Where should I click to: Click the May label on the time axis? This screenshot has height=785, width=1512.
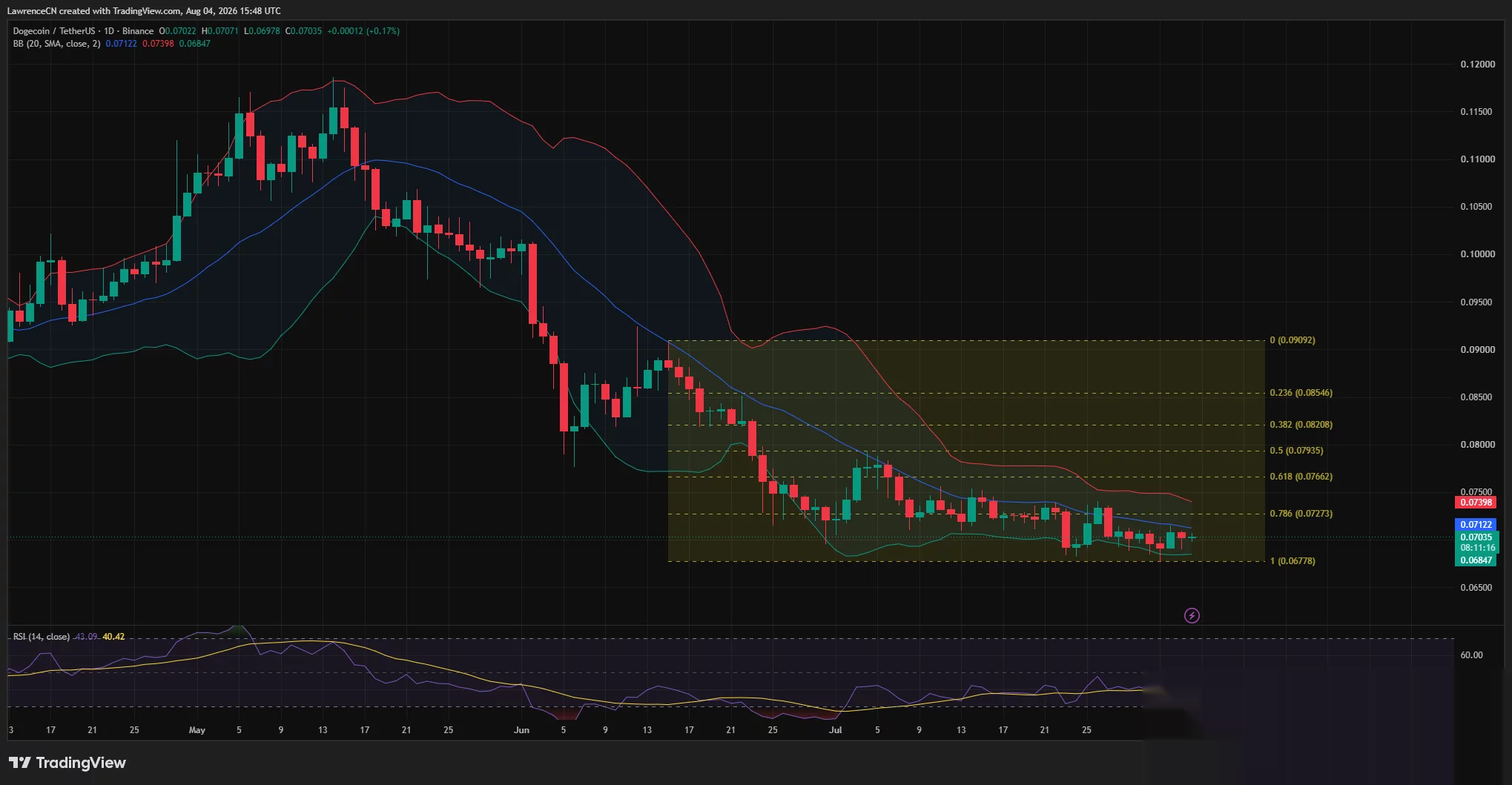[x=197, y=730]
